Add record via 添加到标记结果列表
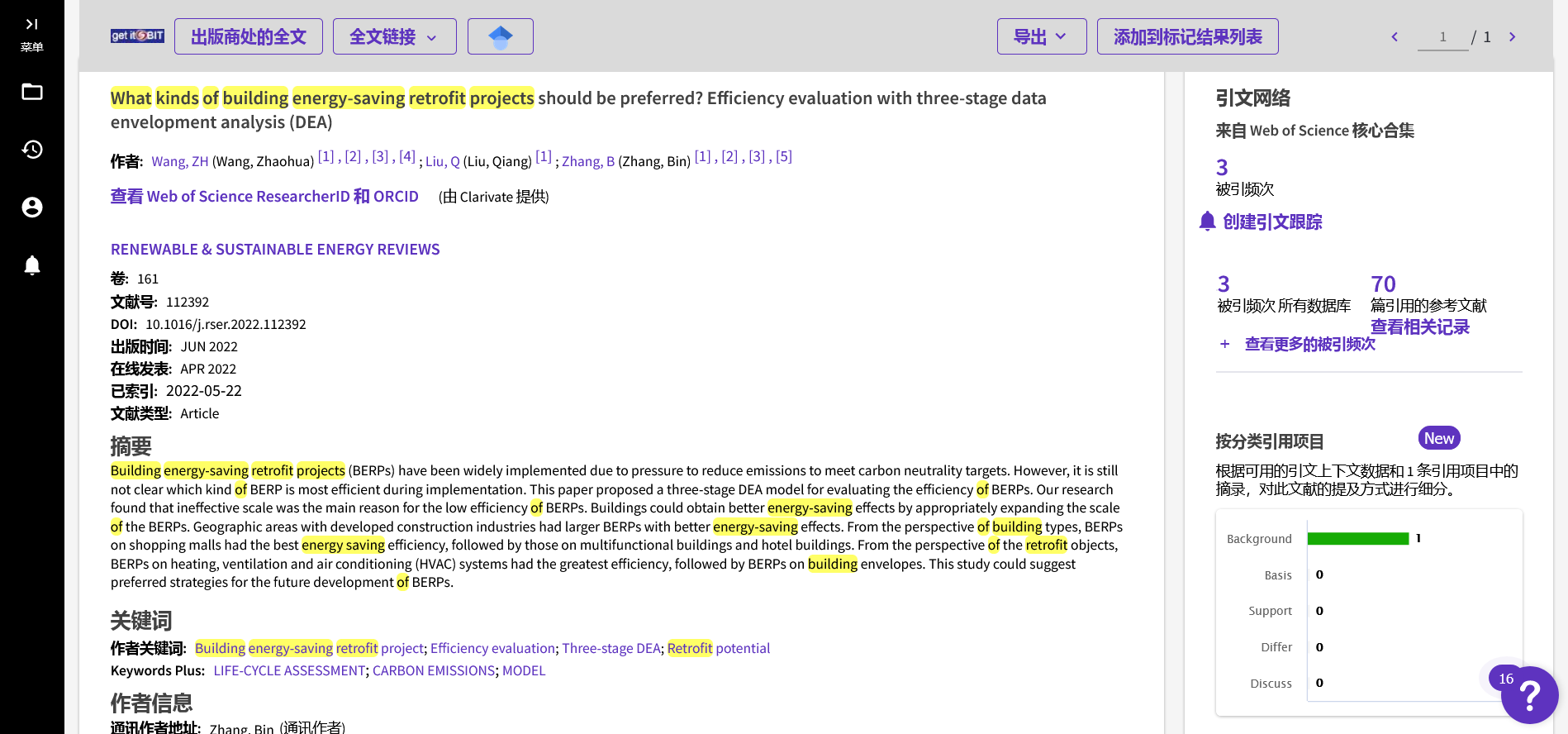Screen dimensions: 1568x734 click(1187, 36)
